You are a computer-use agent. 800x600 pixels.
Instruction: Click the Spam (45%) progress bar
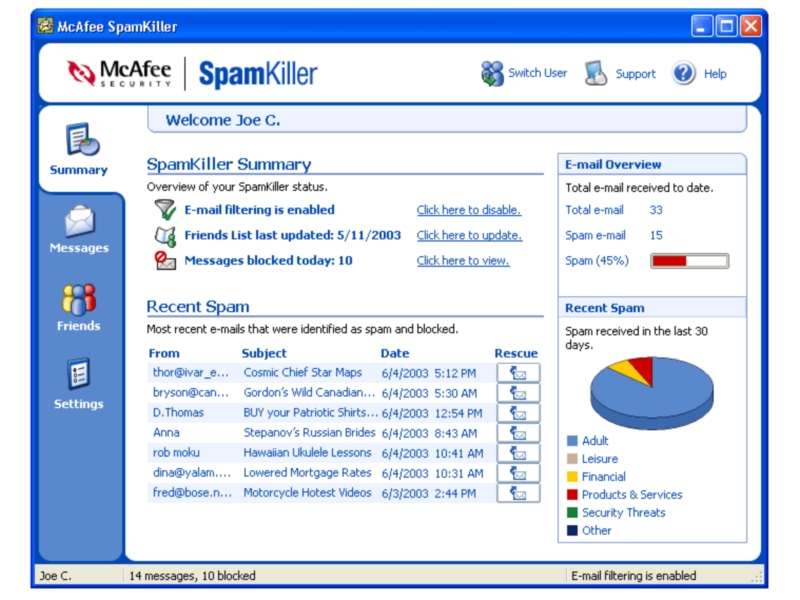pyautogui.click(x=689, y=261)
